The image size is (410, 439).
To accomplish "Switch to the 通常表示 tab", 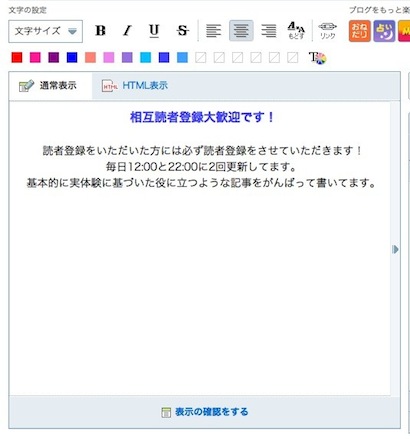I will point(50,86).
